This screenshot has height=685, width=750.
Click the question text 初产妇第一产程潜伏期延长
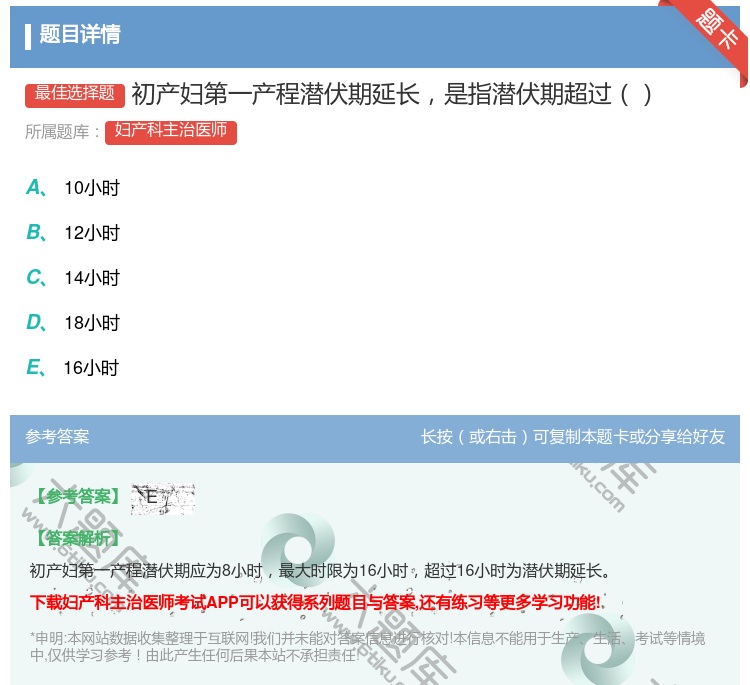click(276, 94)
